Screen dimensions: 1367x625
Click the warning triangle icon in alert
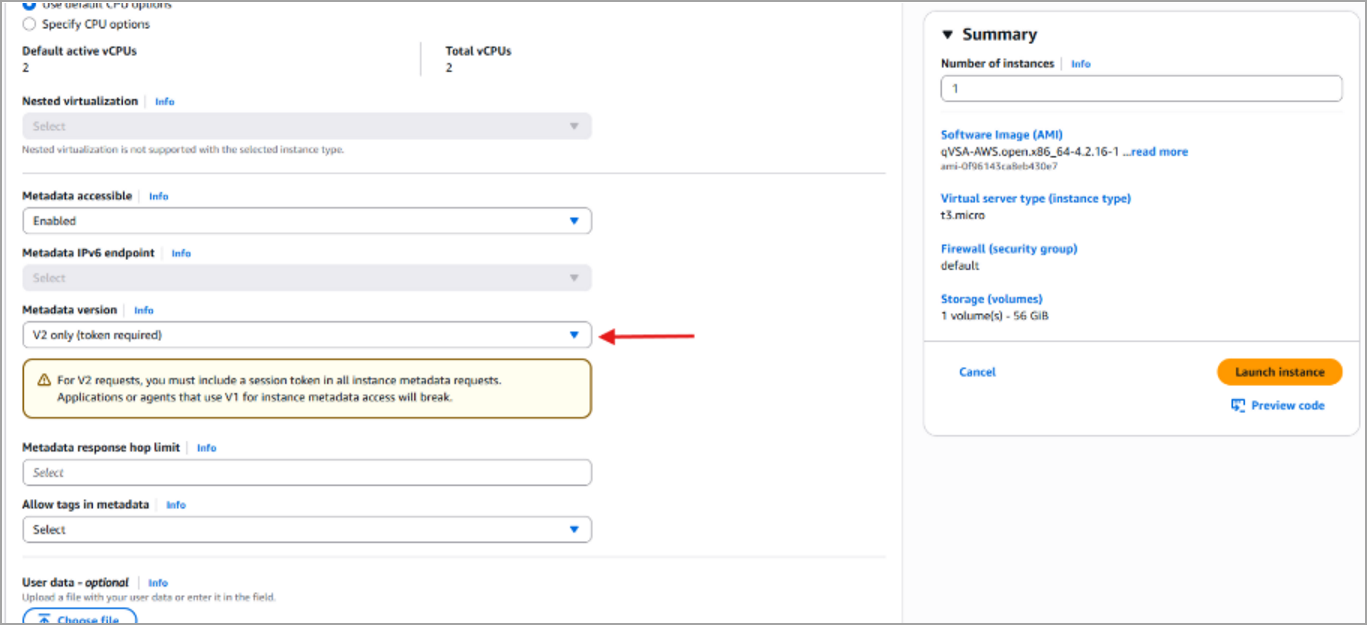44,380
